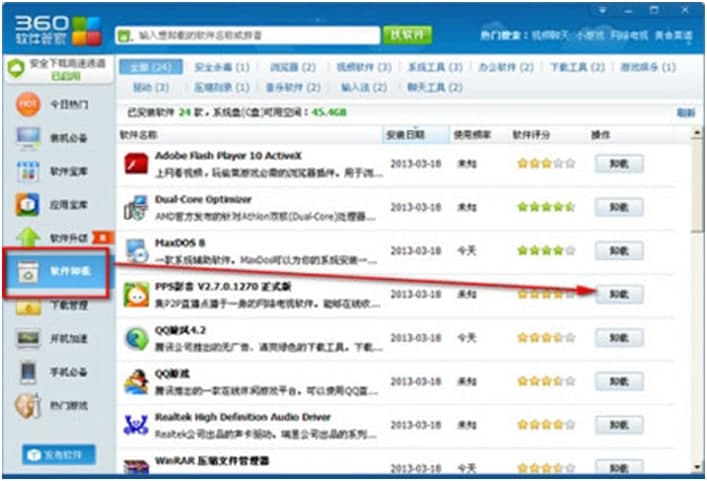
Task: Click the star rating of Dual-Core Optimizer
Action: [546, 207]
